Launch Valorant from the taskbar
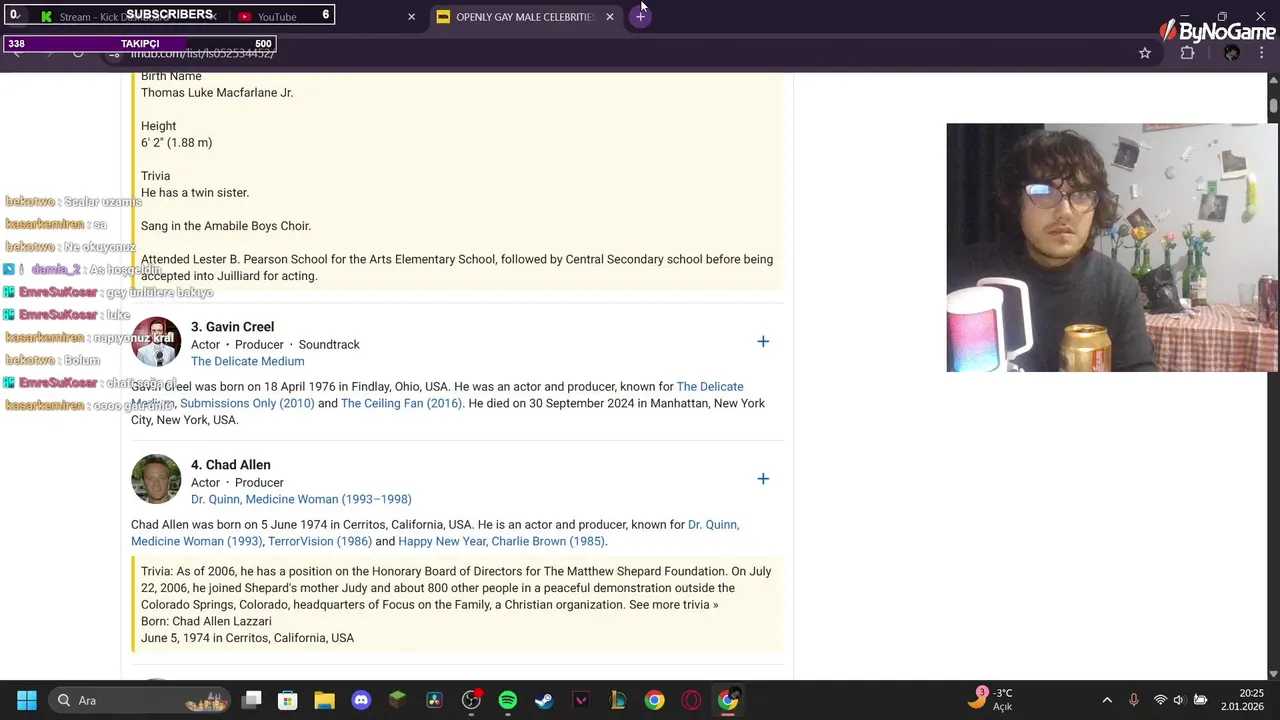 tap(581, 700)
